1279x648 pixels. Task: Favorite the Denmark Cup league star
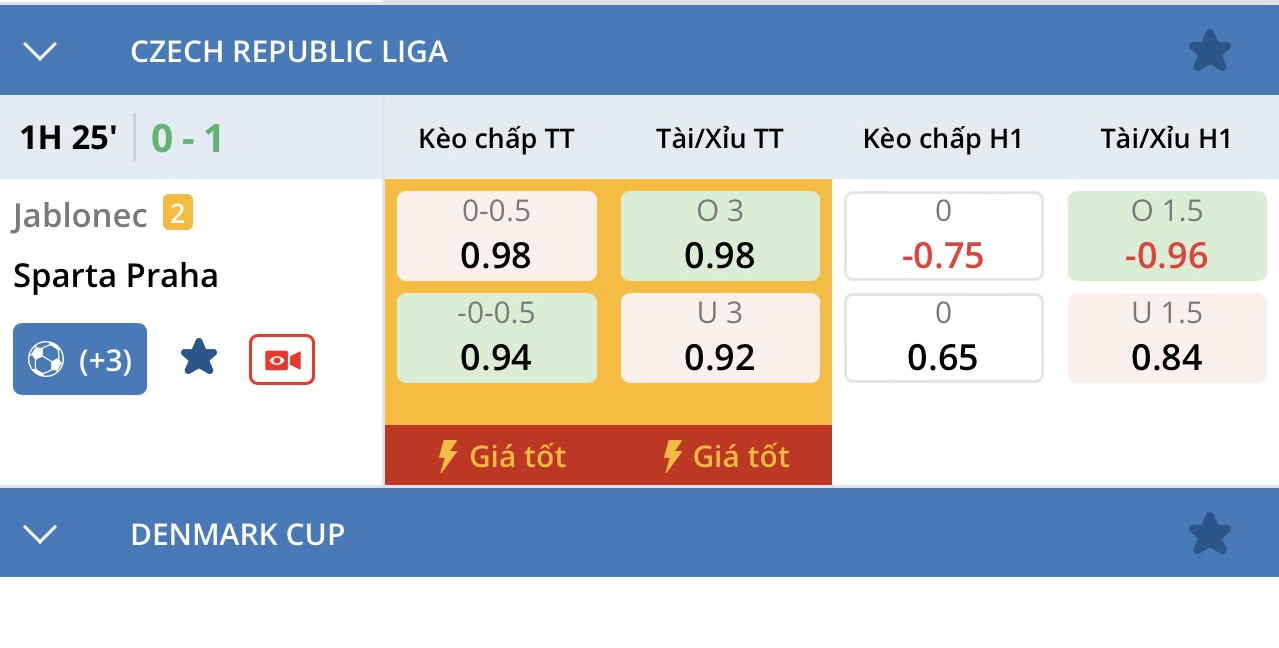pos(1209,534)
